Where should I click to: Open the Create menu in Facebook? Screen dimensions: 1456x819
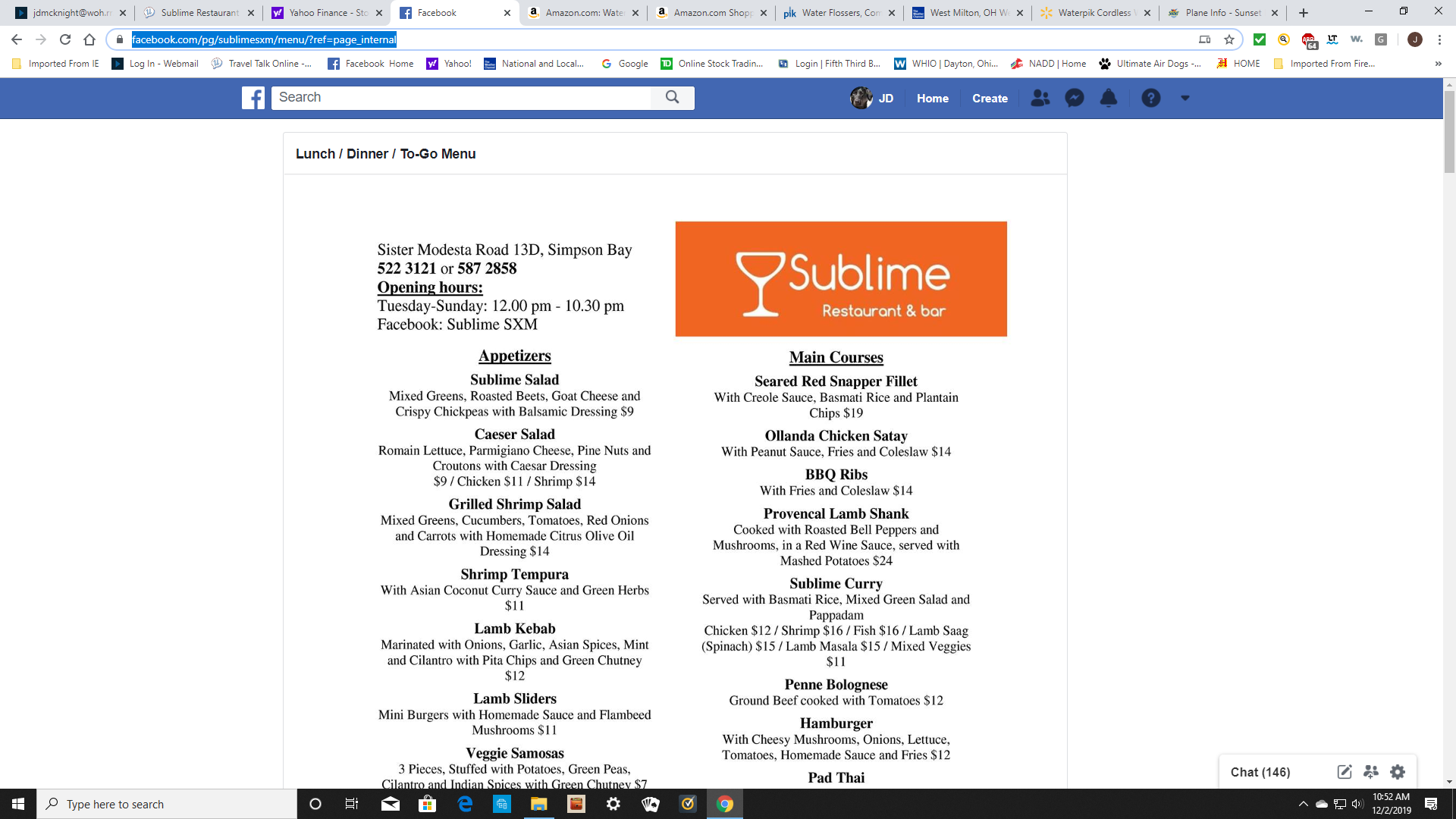990,99
